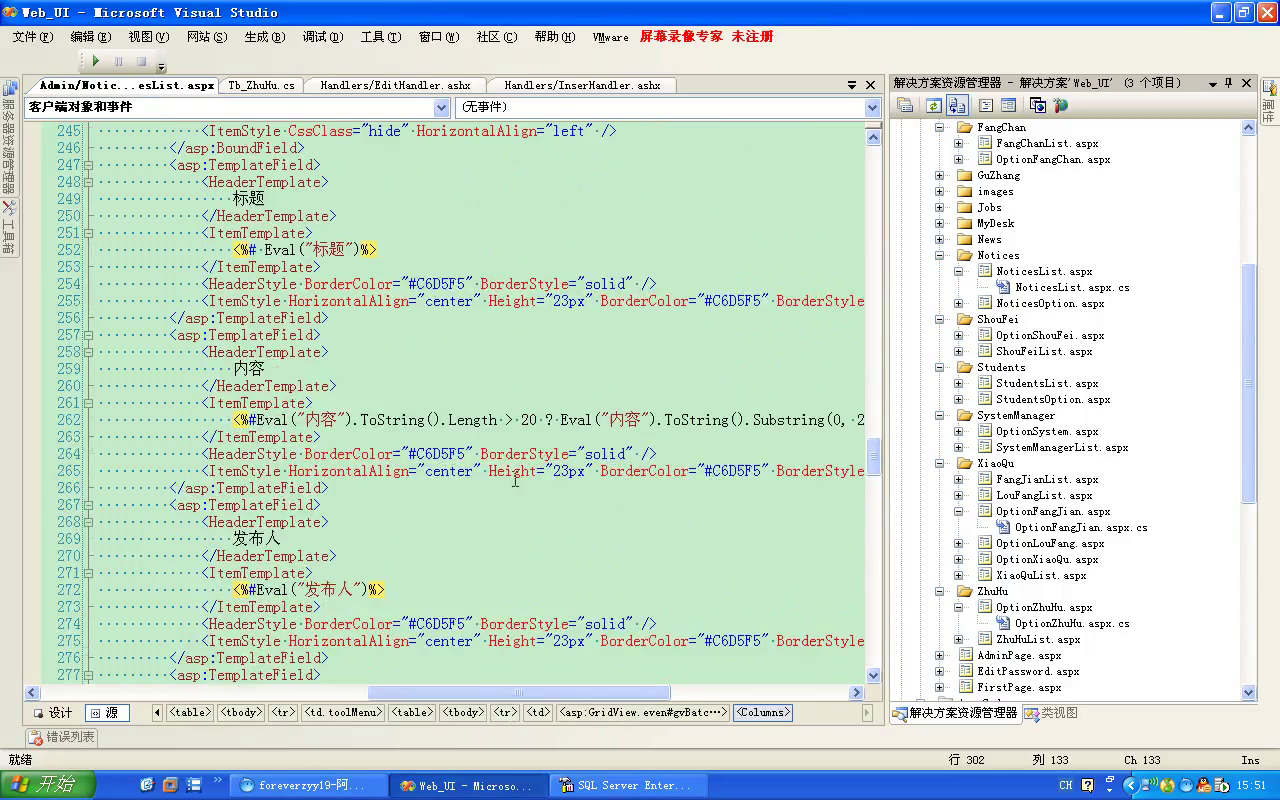The image size is (1280, 800).
Task: Click QQ penguin icon in system tray
Action: (1203, 785)
